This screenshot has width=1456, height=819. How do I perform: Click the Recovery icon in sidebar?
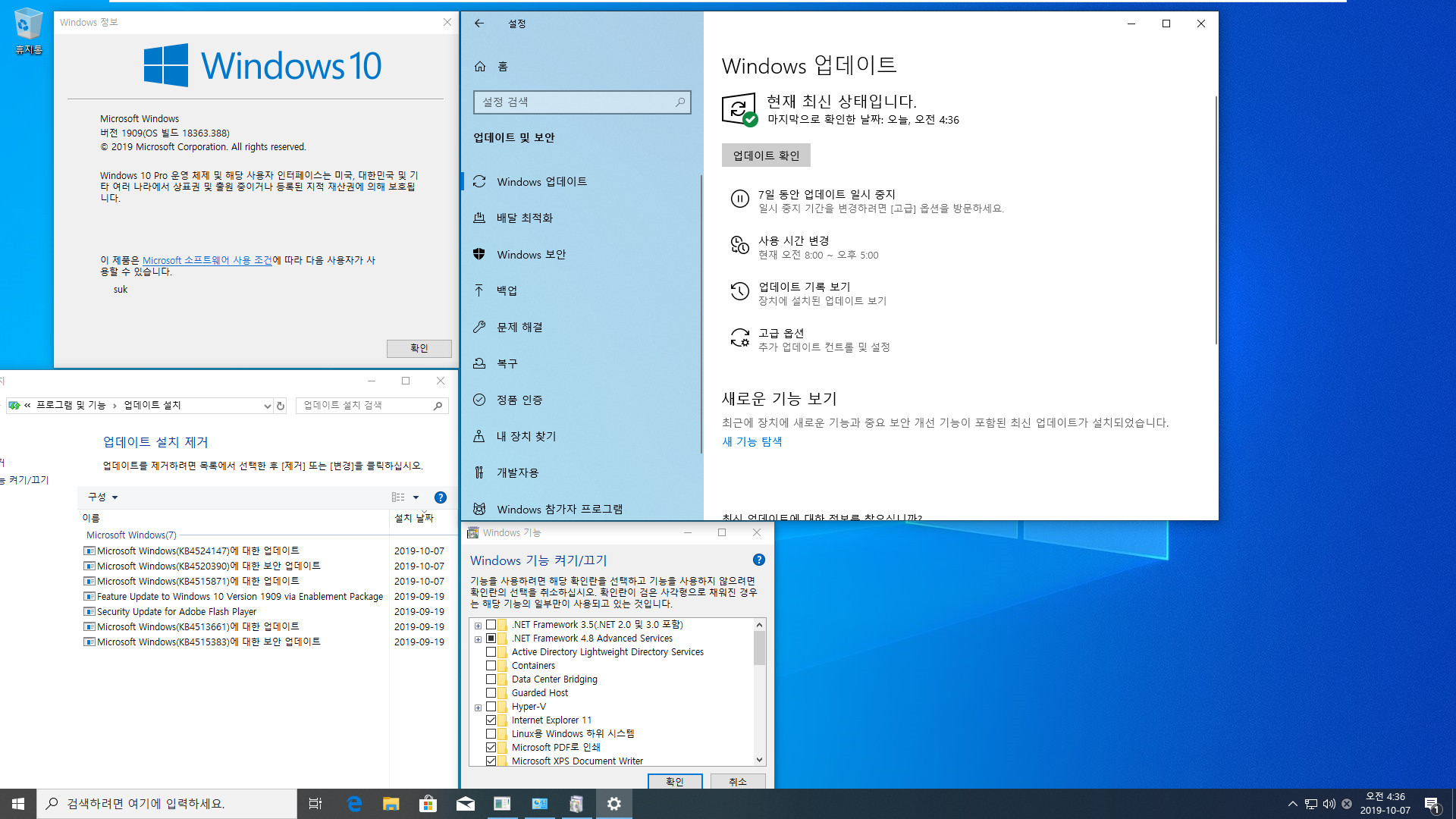(x=479, y=363)
